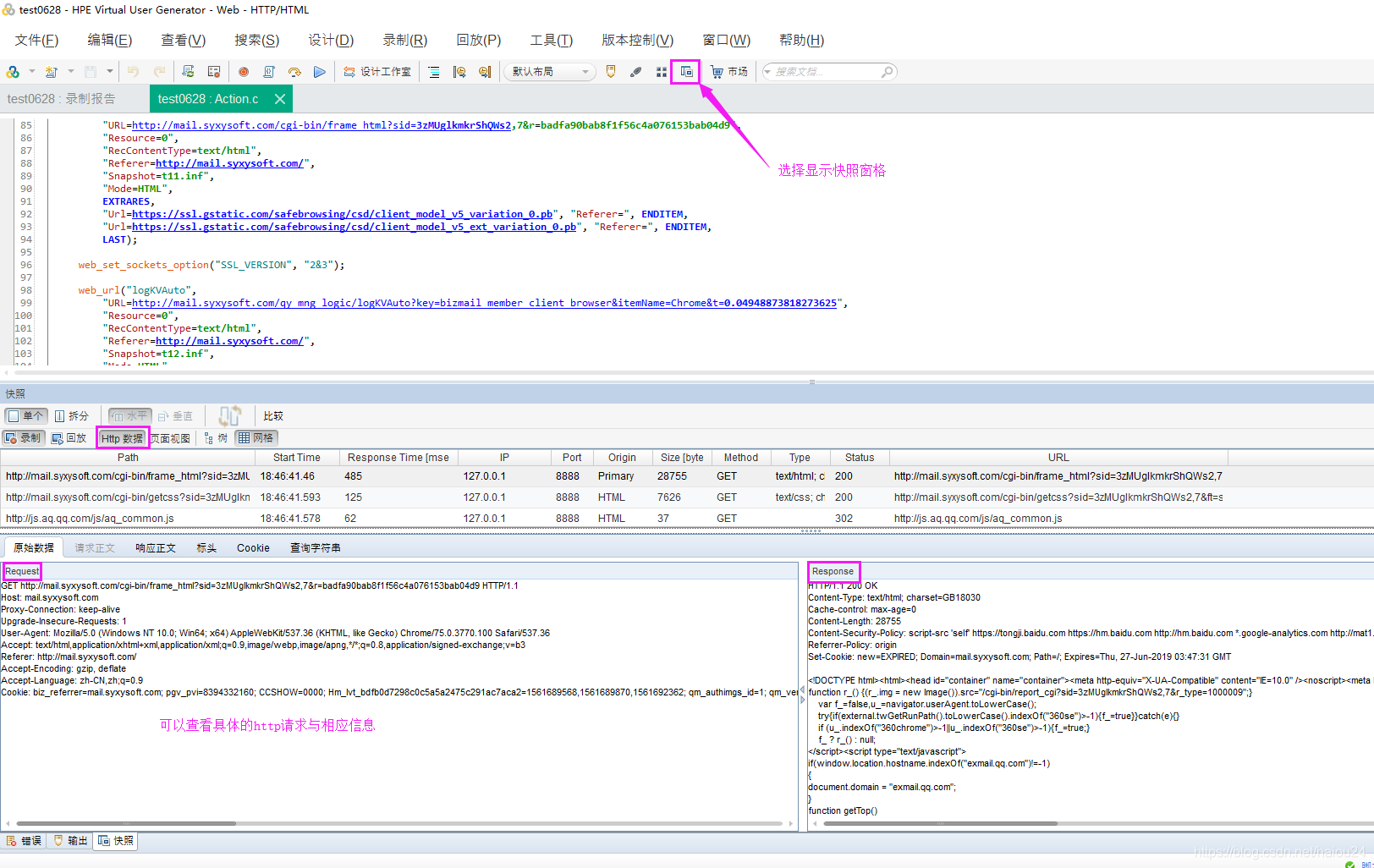Screen dimensions: 1374x868
Task: Click the blue Replay play icon
Action: (319, 72)
